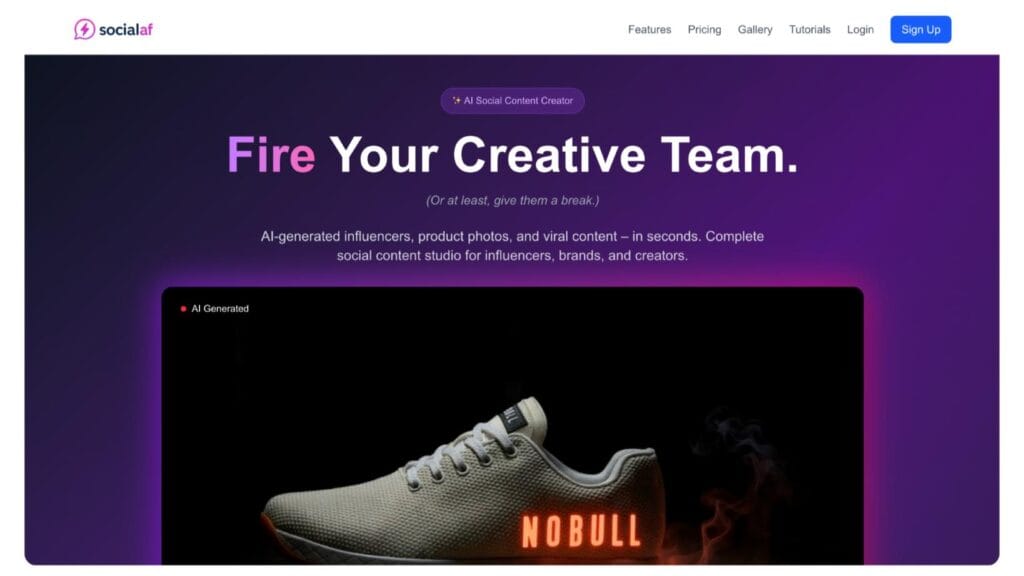Click the AI Generated label
The width and height of the screenshot is (1024, 576).
tap(219, 309)
